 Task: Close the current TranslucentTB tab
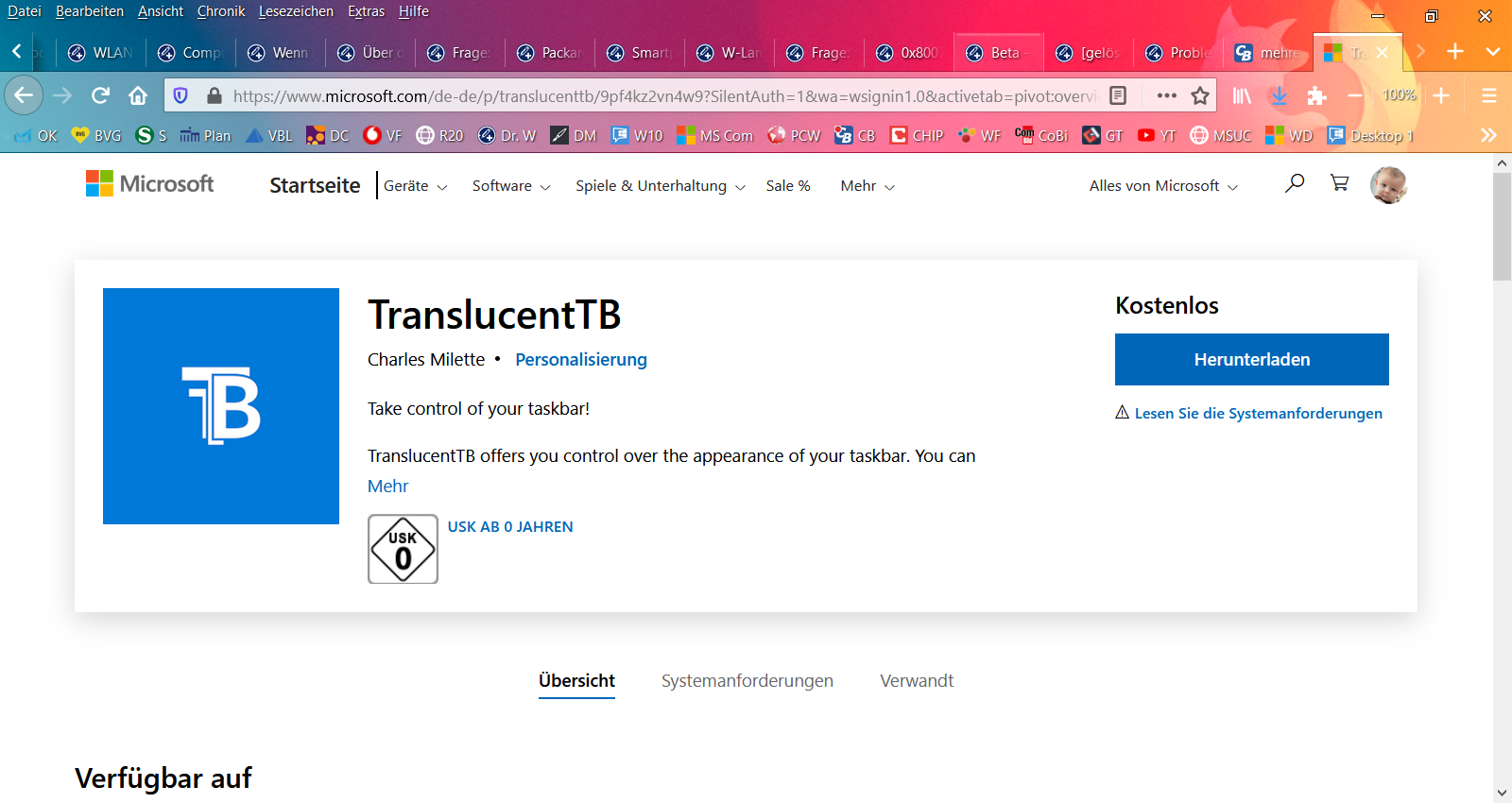1383,52
